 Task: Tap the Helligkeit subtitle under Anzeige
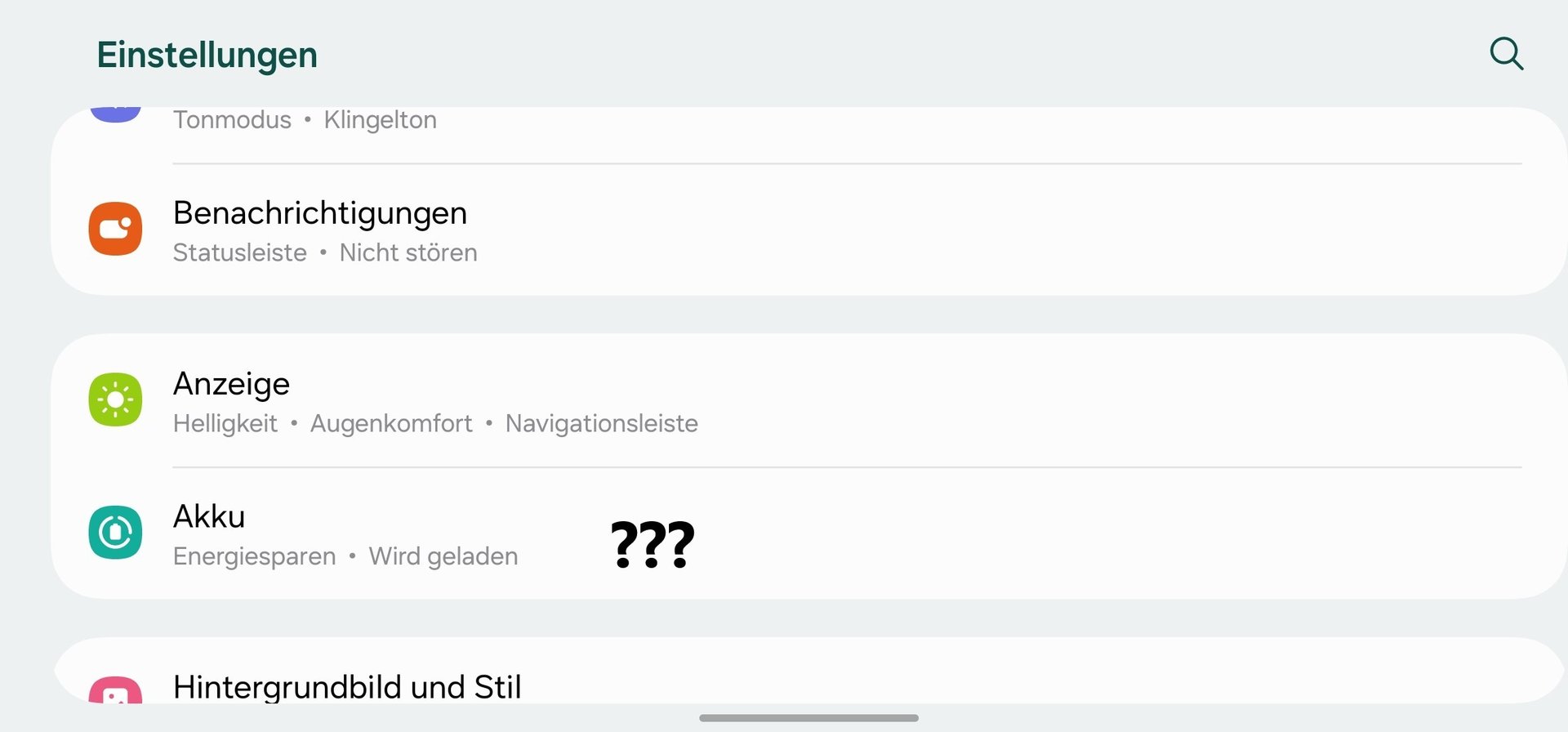pos(225,424)
